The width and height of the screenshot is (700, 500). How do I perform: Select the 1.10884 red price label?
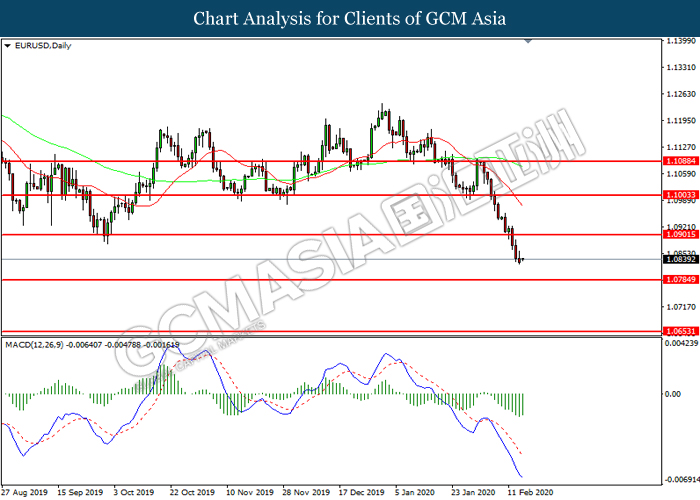[x=680, y=161]
